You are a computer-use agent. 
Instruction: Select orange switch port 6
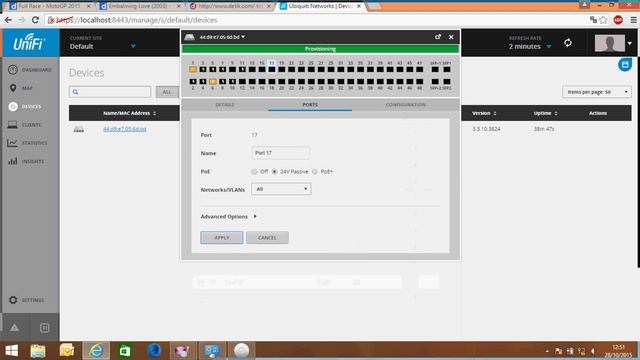(x=213, y=82)
